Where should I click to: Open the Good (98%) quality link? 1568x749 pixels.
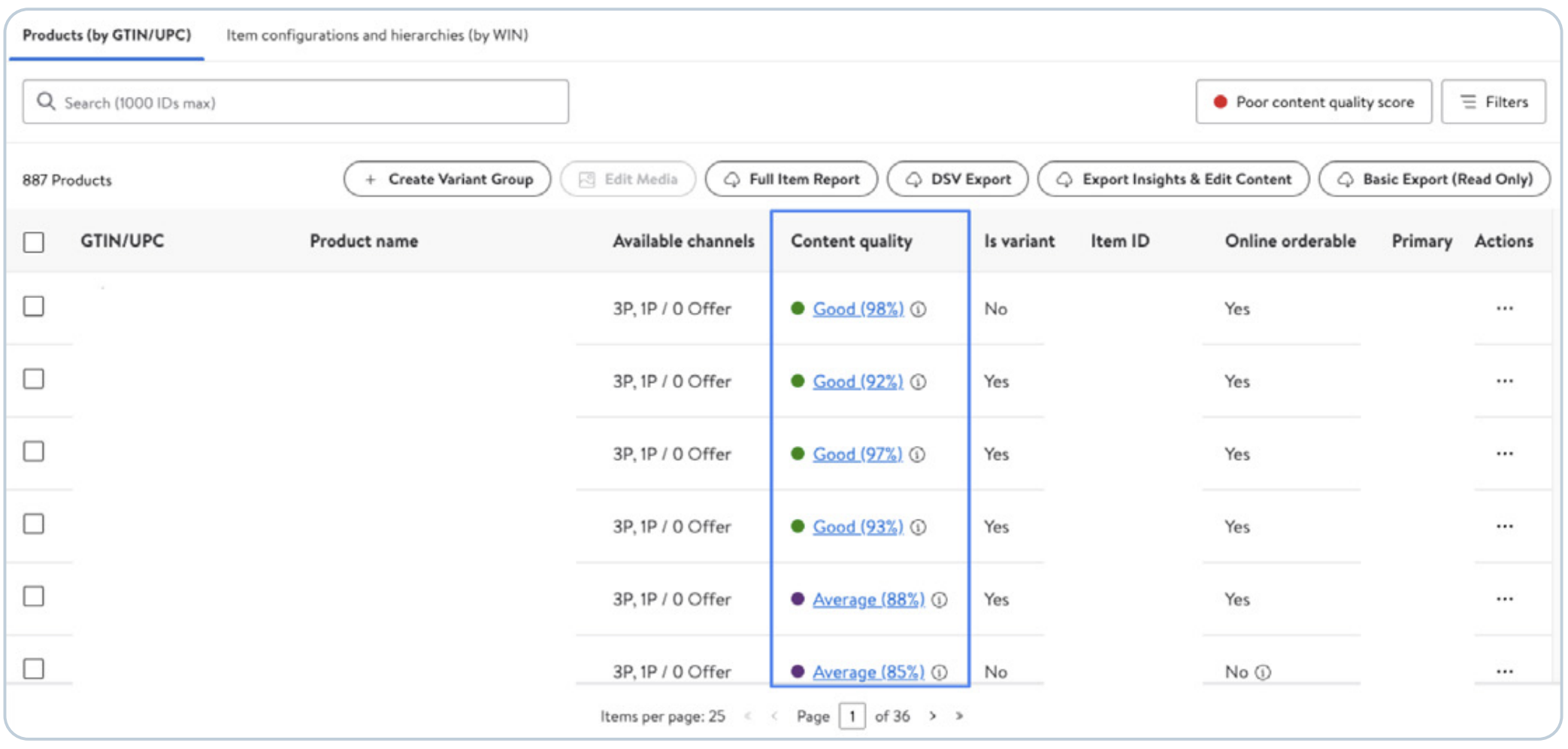[858, 309]
